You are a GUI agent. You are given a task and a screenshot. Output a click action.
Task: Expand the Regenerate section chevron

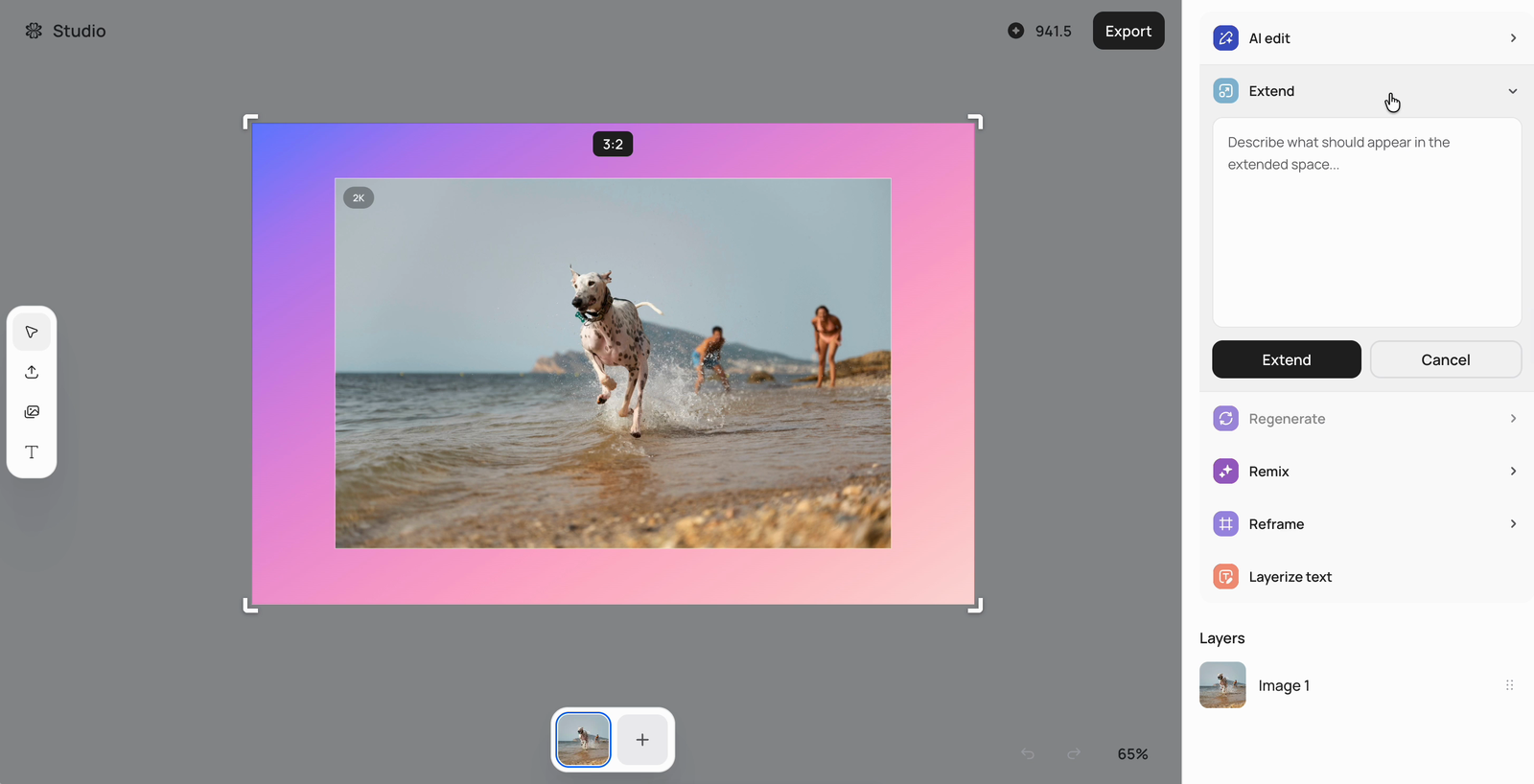(x=1513, y=419)
